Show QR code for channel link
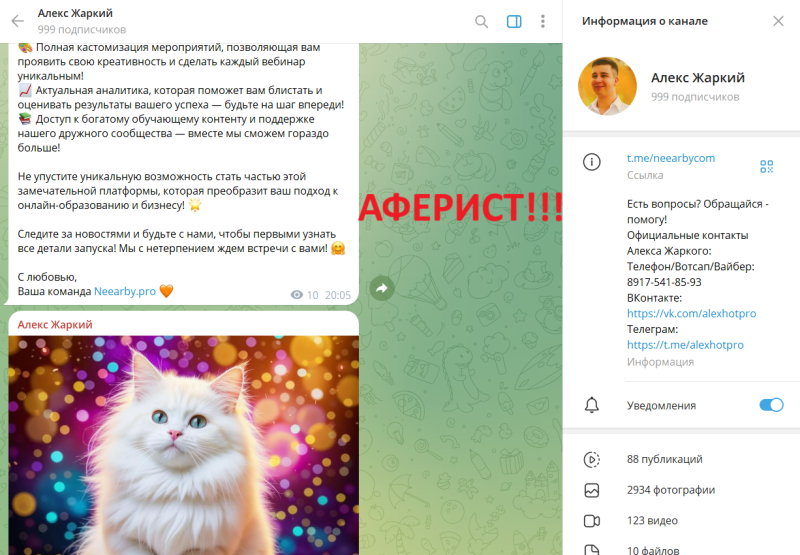This screenshot has width=800, height=555. 766,166
